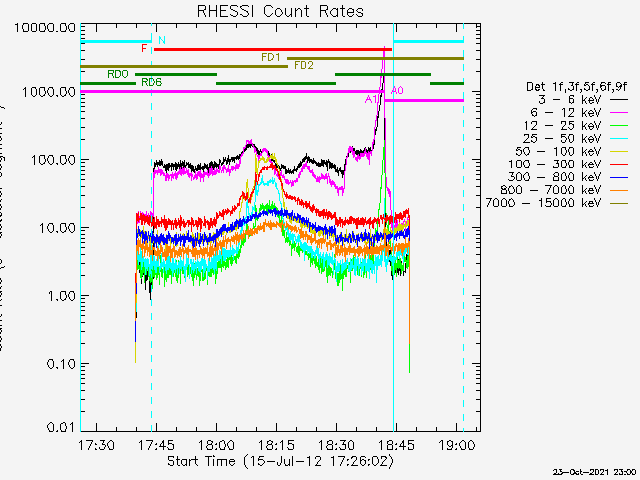
Task: Click the RHESSI Count Rates title
Action: click(x=280, y=11)
